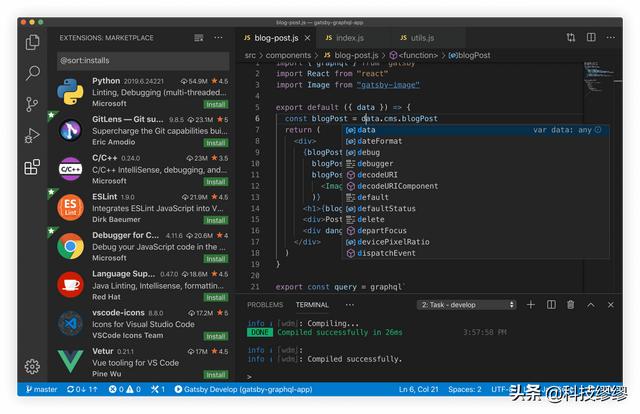
Task: Select dateFormat from the autocomplete list
Action: (x=379, y=141)
